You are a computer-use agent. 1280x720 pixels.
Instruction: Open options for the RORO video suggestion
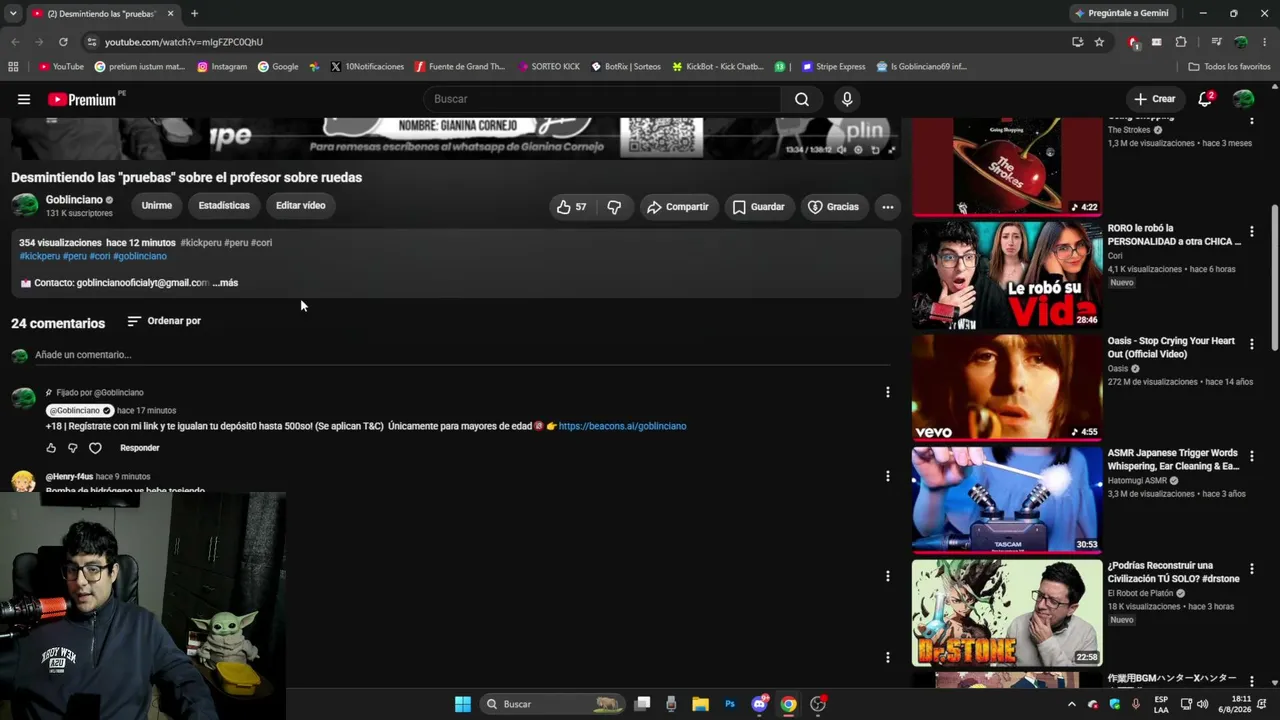click(1251, 231)
